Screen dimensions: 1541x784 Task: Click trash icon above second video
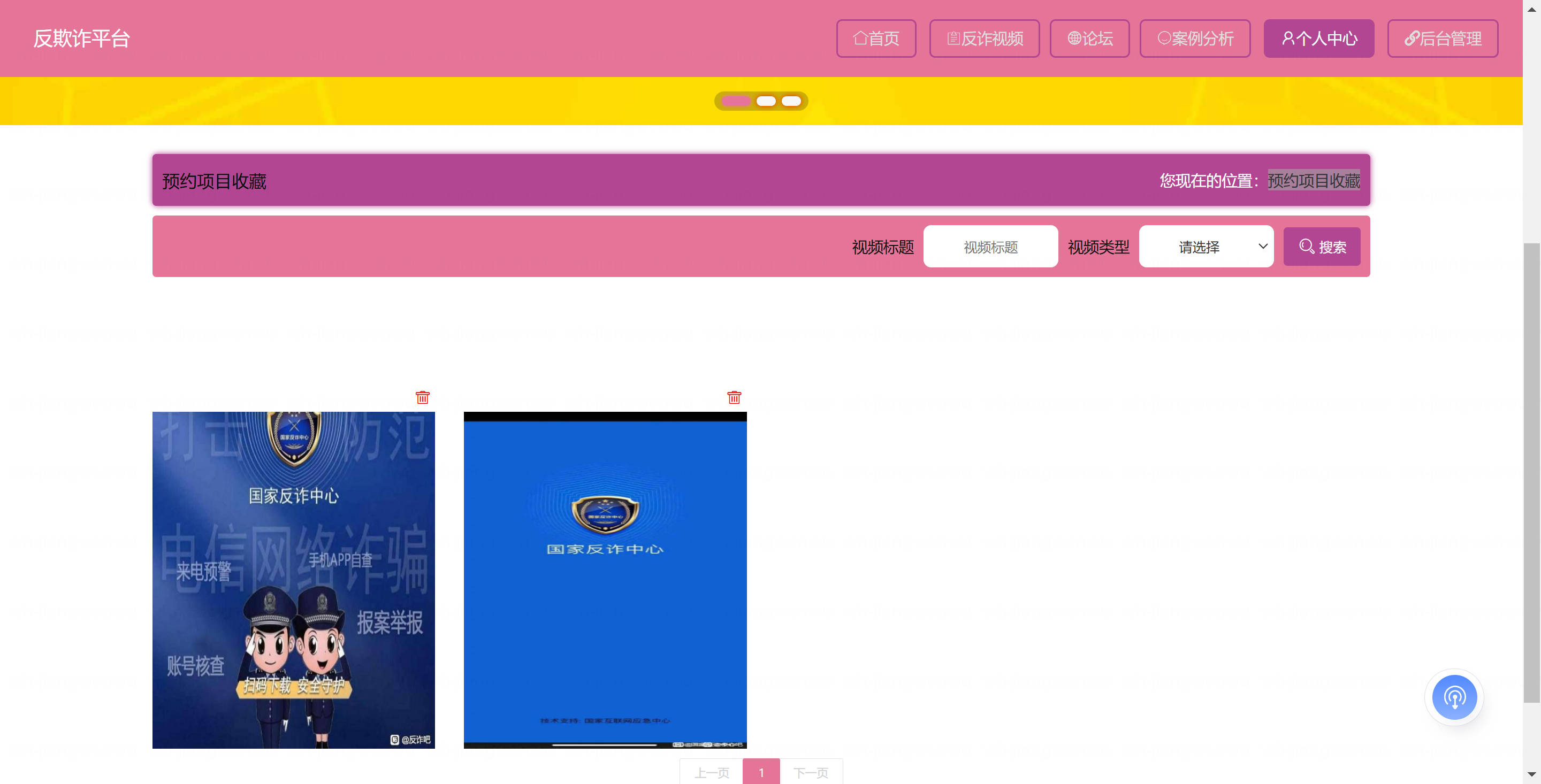pos(734,398)
